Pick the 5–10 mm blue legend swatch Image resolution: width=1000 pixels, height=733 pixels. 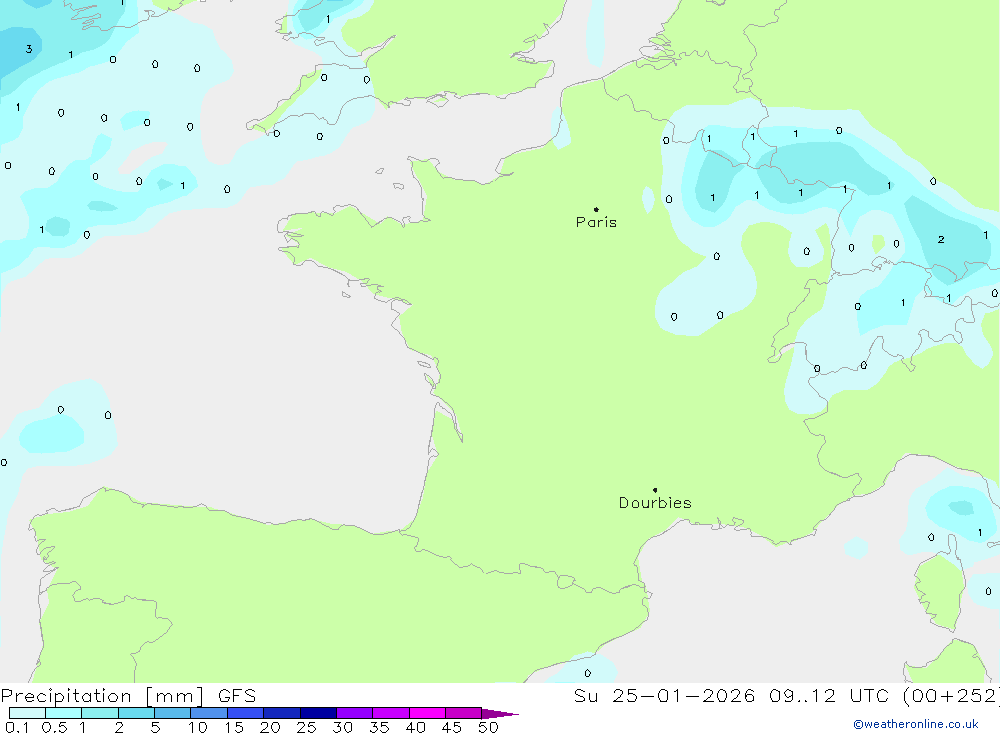pyautogui.click(x=173, y=713)
